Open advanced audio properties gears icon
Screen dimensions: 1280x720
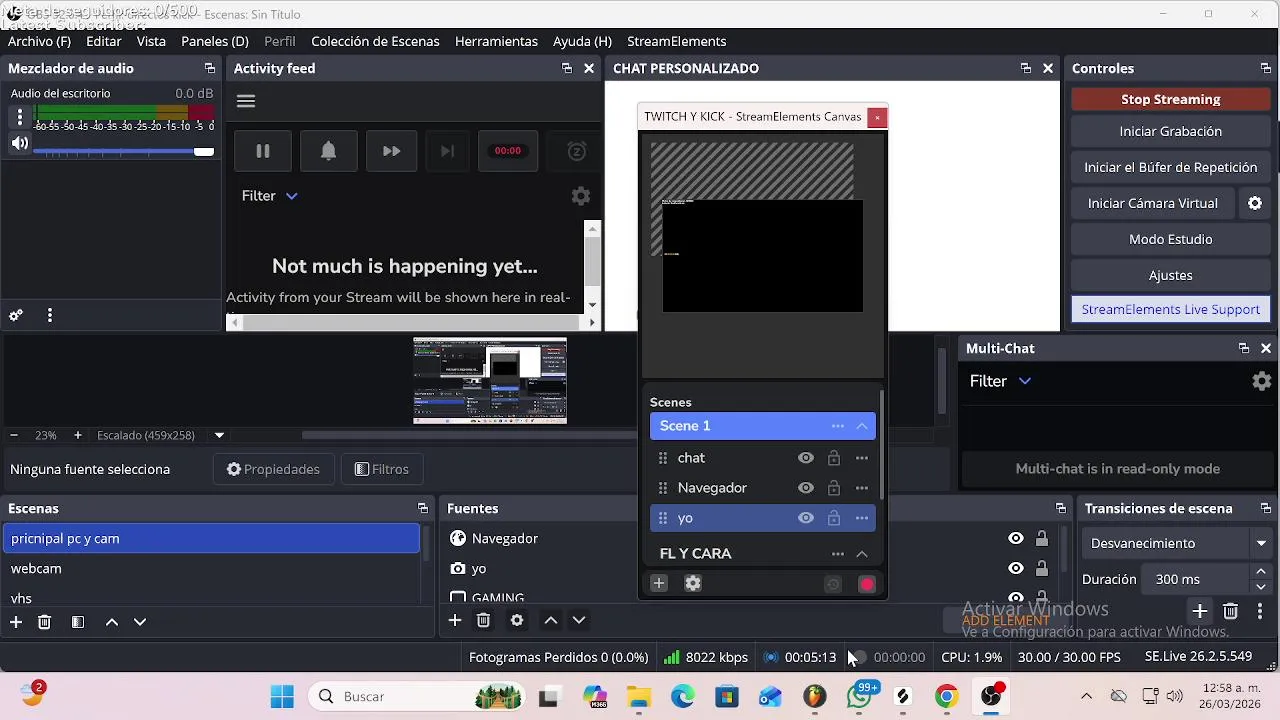pyautogui.click(x=16, y=315)
